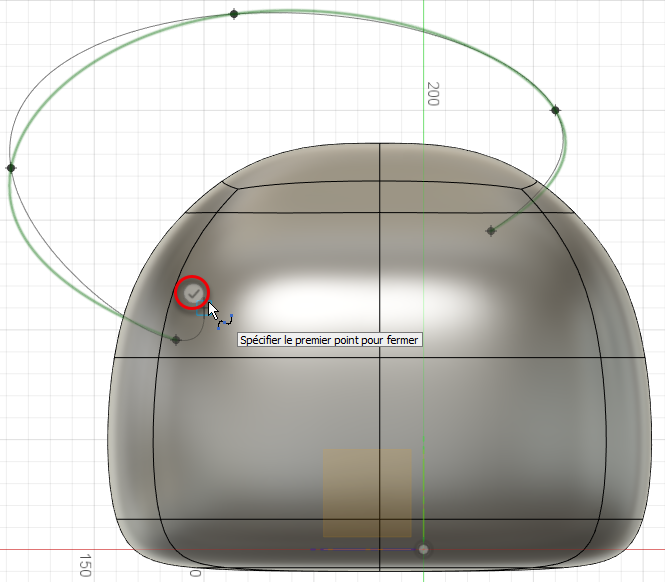Select the leftmost spline fit point
The width and height of the screenshot is (665, 582).
point(11,168)
